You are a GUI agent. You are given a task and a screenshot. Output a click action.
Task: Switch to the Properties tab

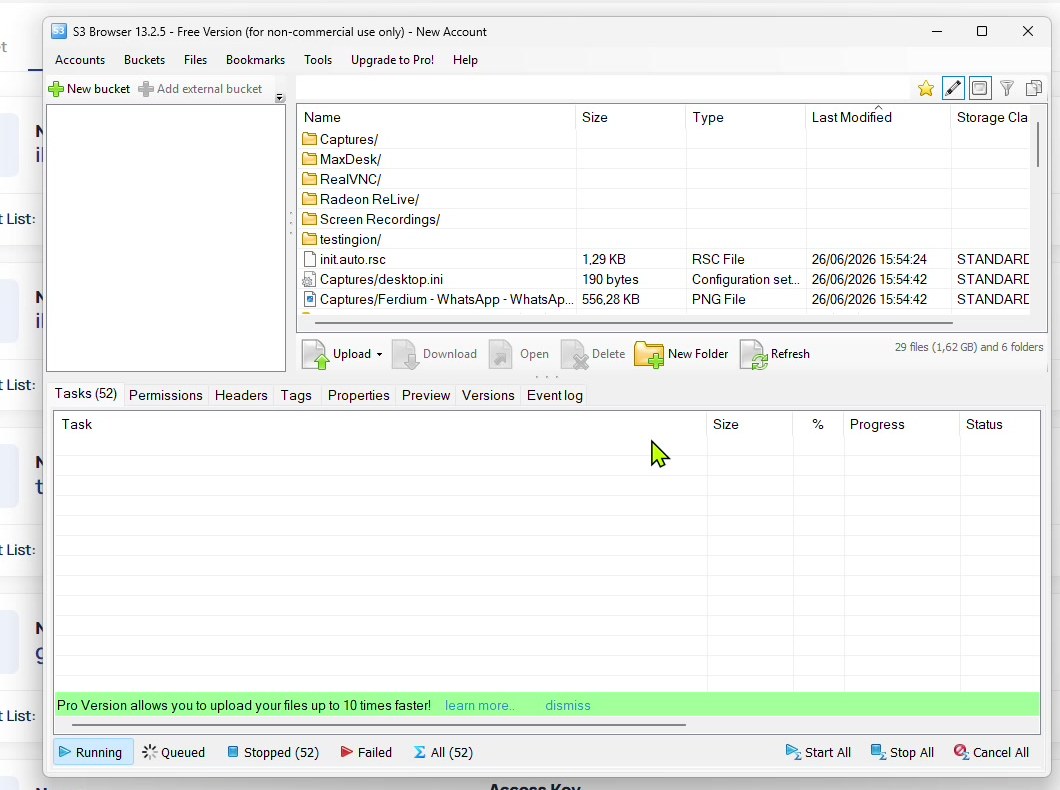358,395
